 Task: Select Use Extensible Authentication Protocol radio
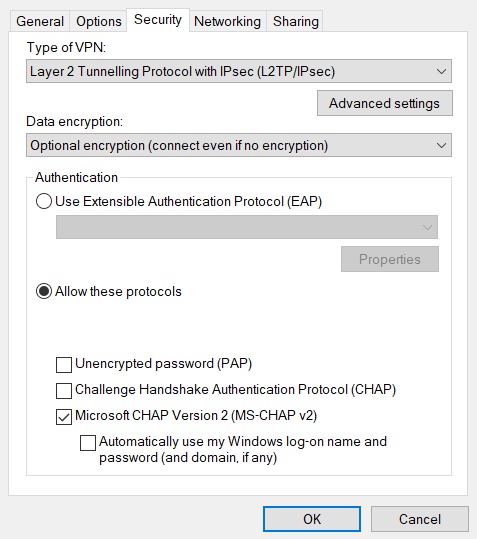44,201
